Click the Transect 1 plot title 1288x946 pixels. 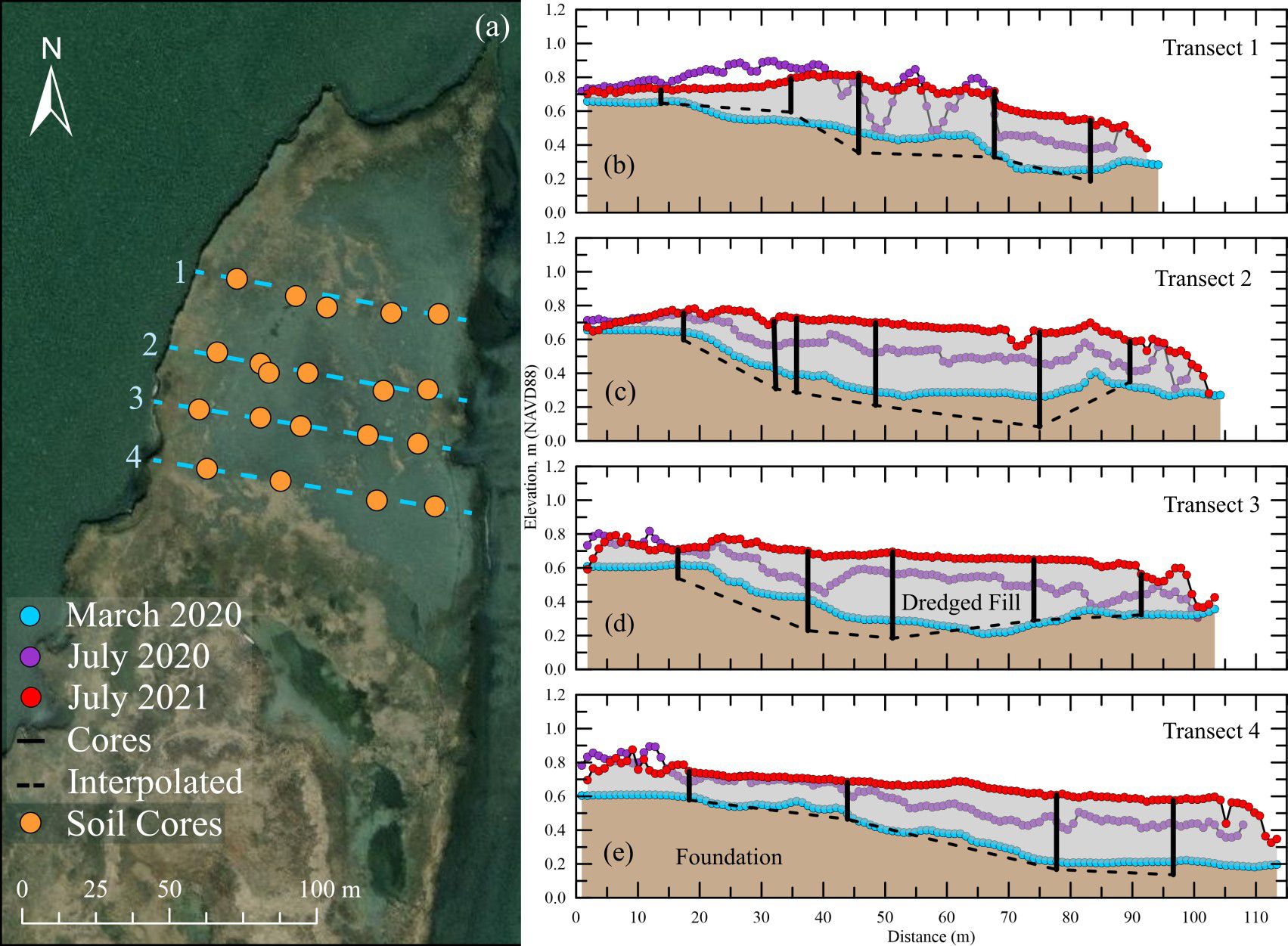click(1210, 48)
